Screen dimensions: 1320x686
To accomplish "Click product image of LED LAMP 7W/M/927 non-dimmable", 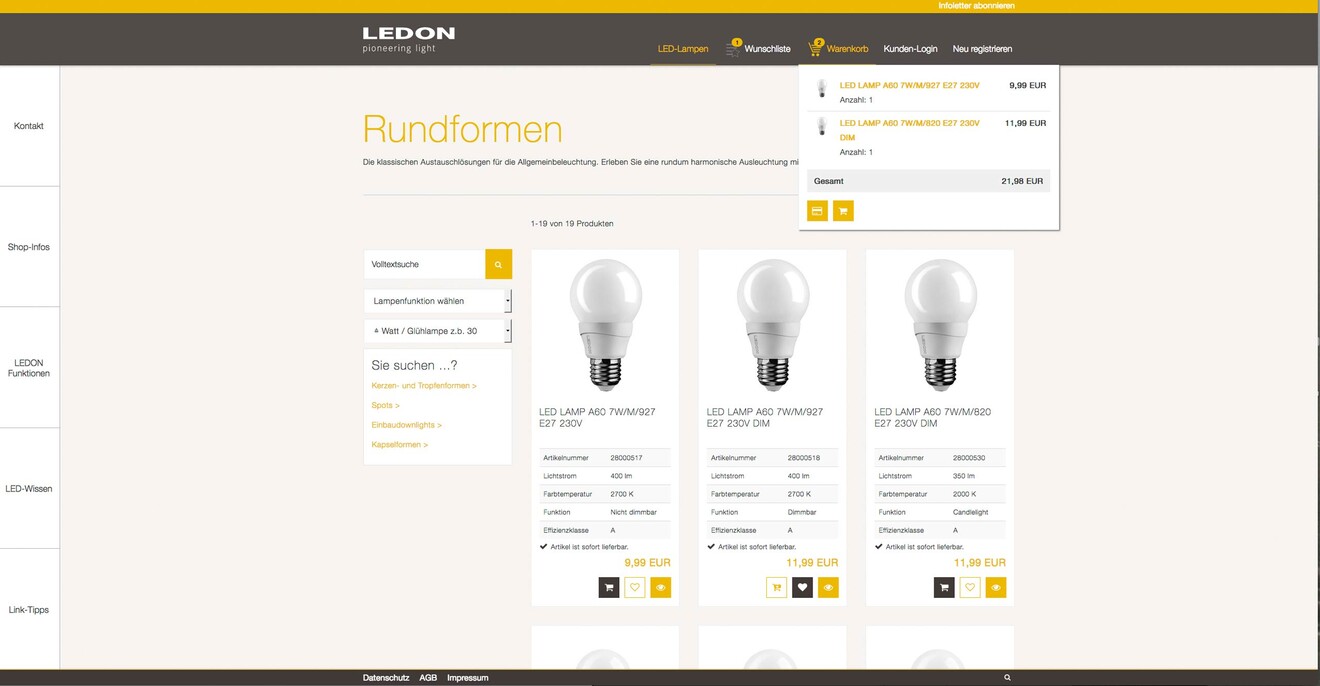I will point(605,324).
